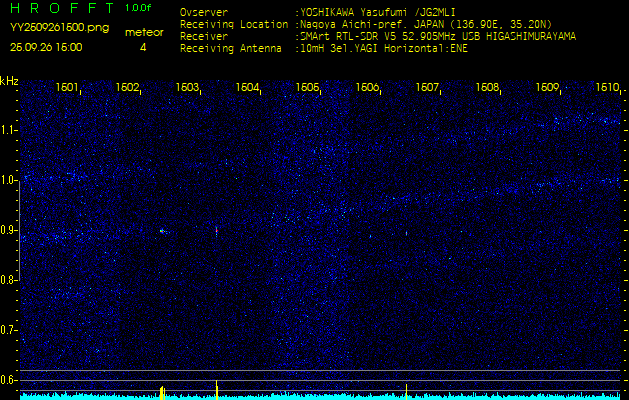Click the yellow power spike near 1506
This screenshot has height=400, width=629.
point(406,392)
